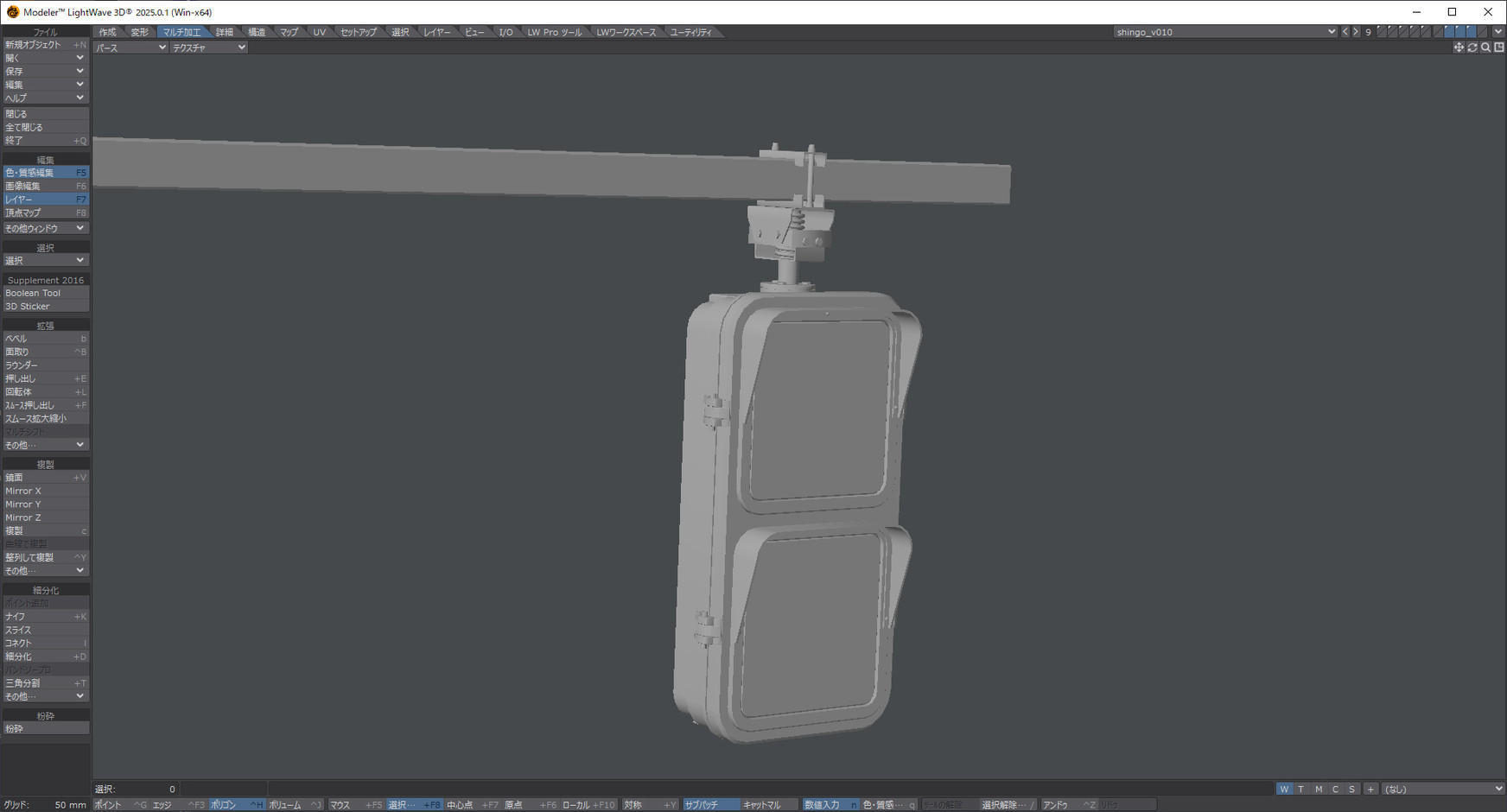Open the UV tab
The width and height of the screenshot is (1507, 812).
320,32
